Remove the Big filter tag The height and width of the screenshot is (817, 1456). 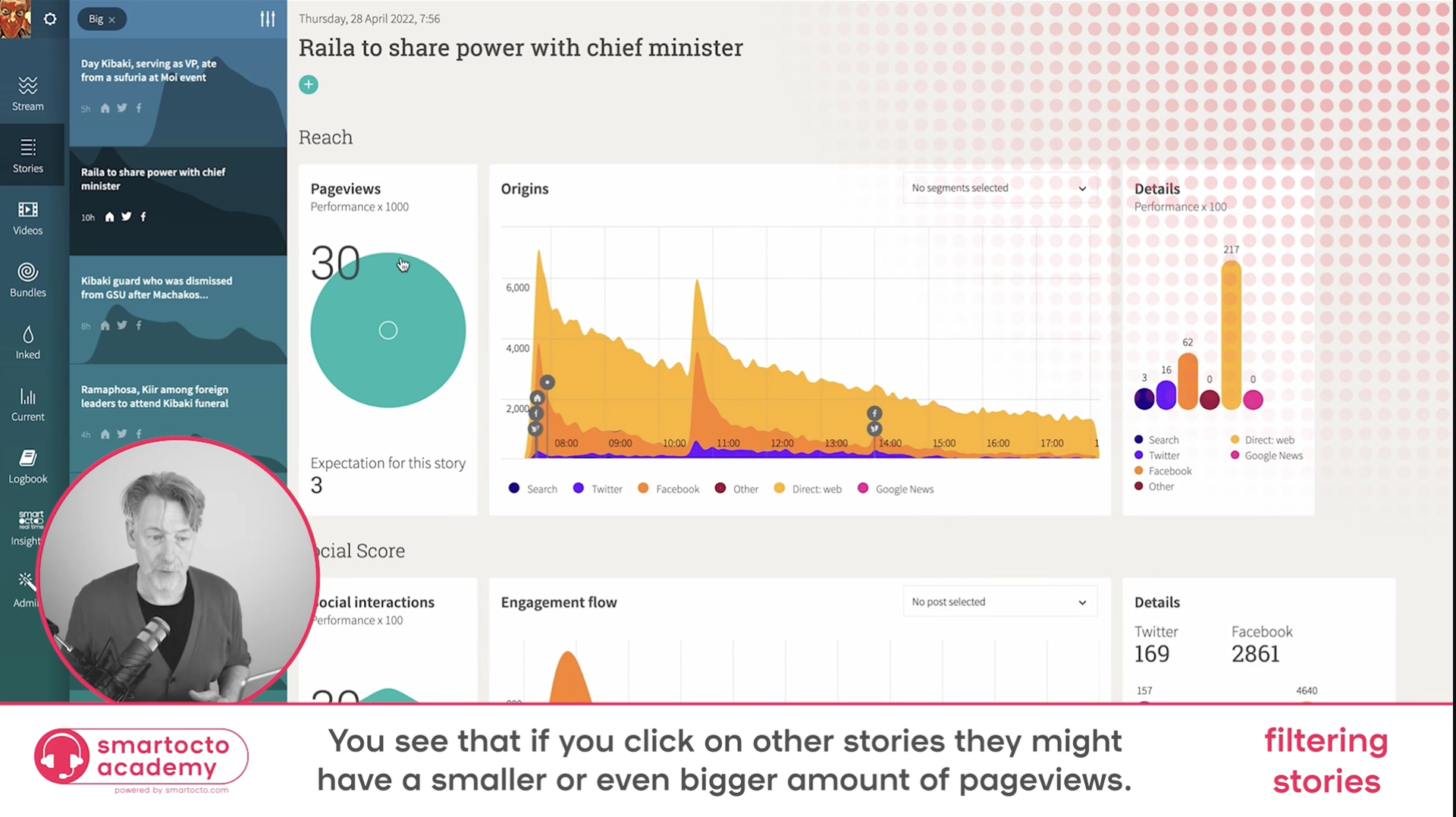[x=112, y=20]
